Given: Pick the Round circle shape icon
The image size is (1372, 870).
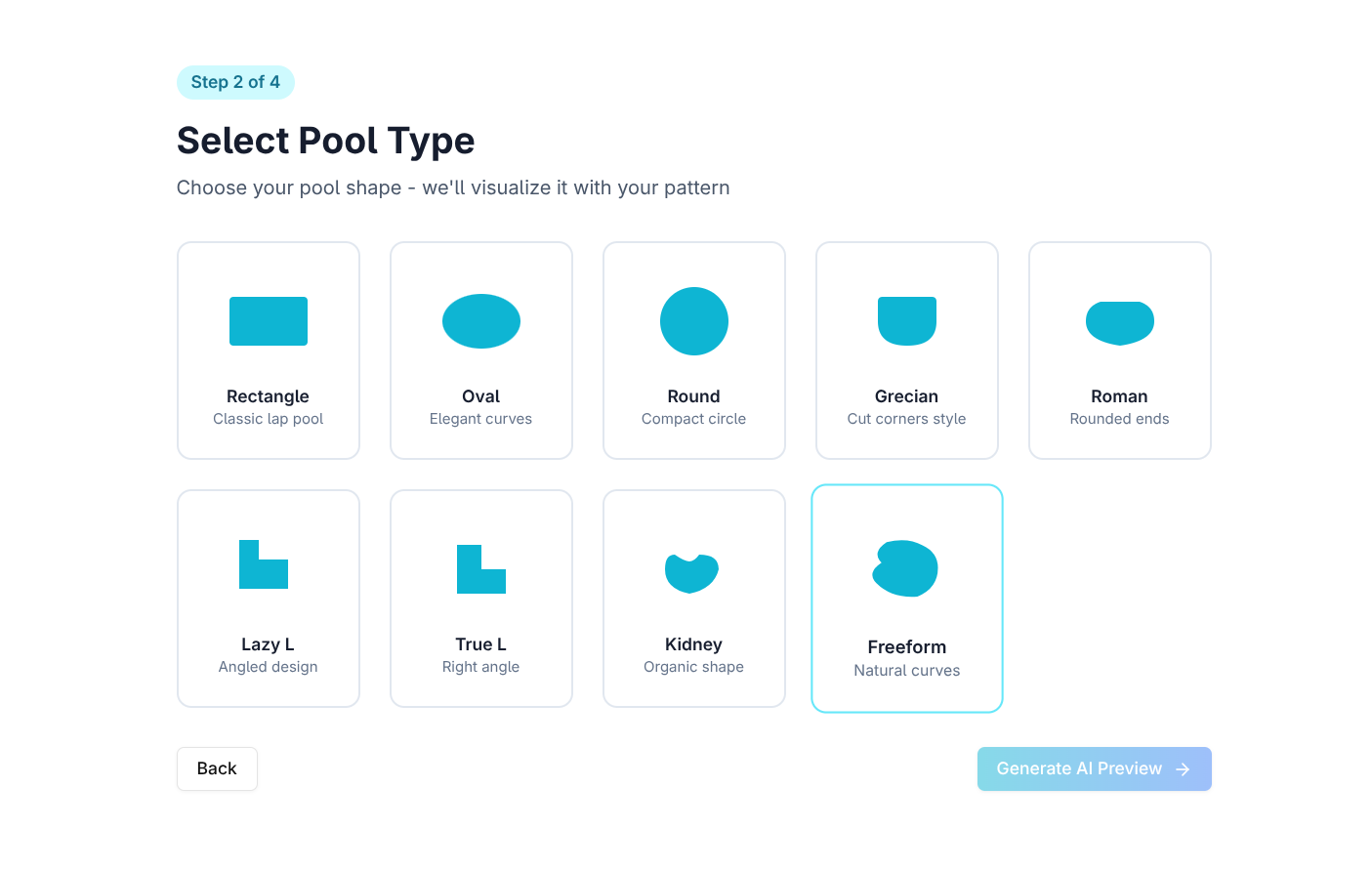Looking at the screenshot, I should point(694,321).
